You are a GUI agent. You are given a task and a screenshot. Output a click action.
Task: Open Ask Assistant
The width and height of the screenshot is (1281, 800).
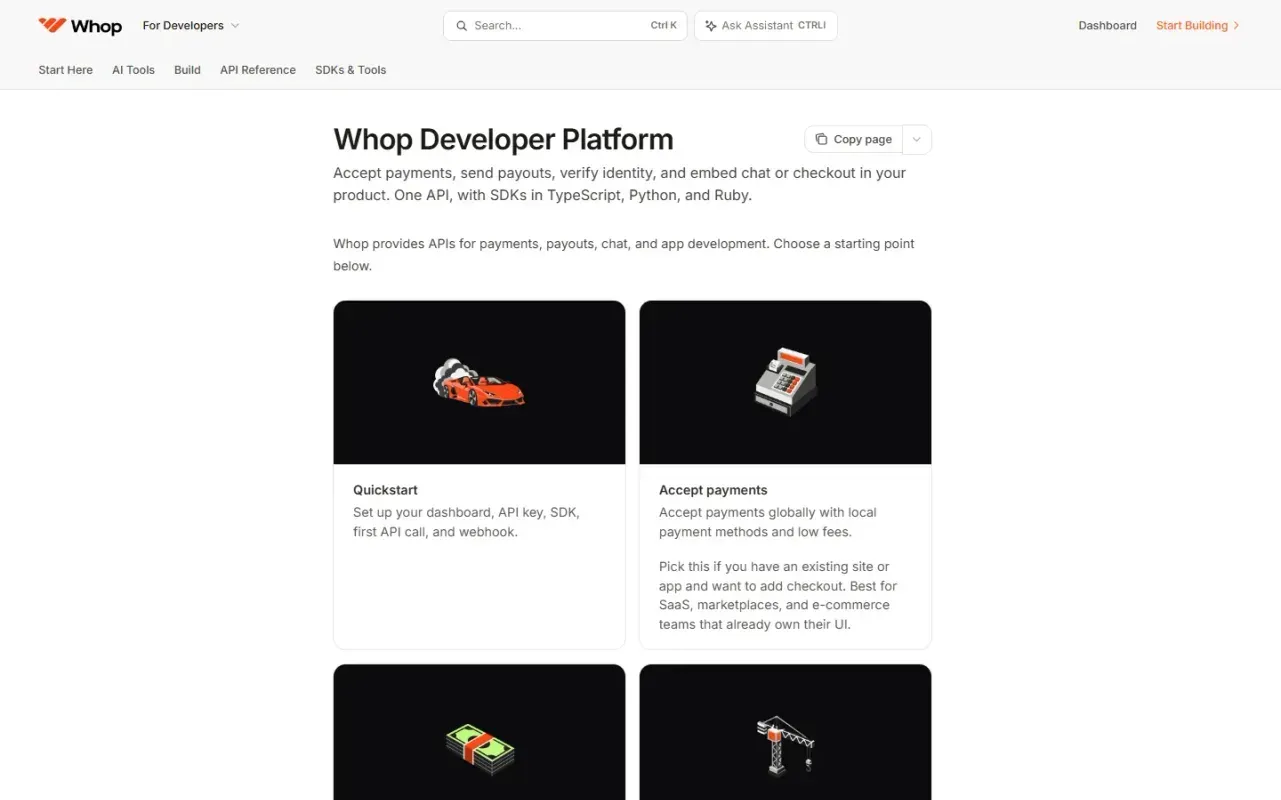tap(766, 26)
